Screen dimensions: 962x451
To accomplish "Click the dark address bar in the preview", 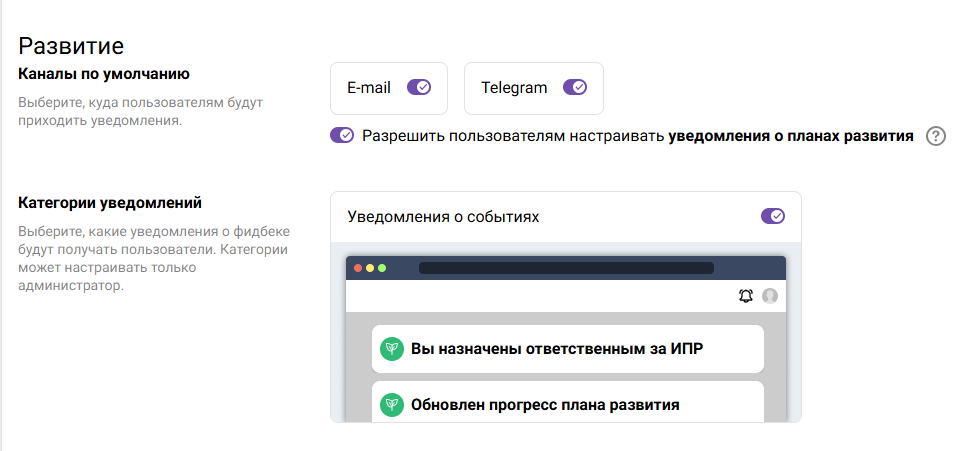I will pos(566,268).
